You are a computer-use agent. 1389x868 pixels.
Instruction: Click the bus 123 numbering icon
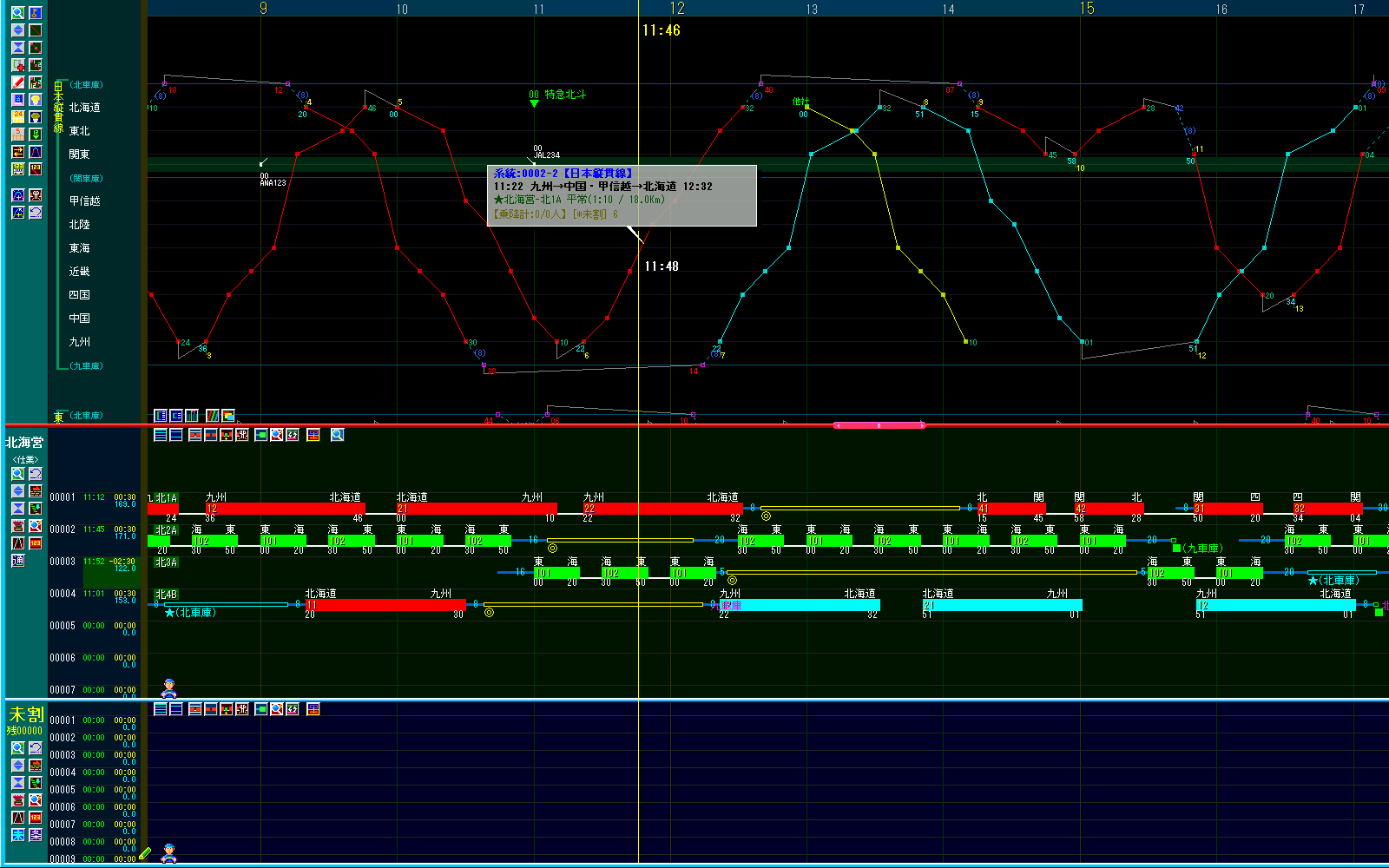(x=17, y=169)
